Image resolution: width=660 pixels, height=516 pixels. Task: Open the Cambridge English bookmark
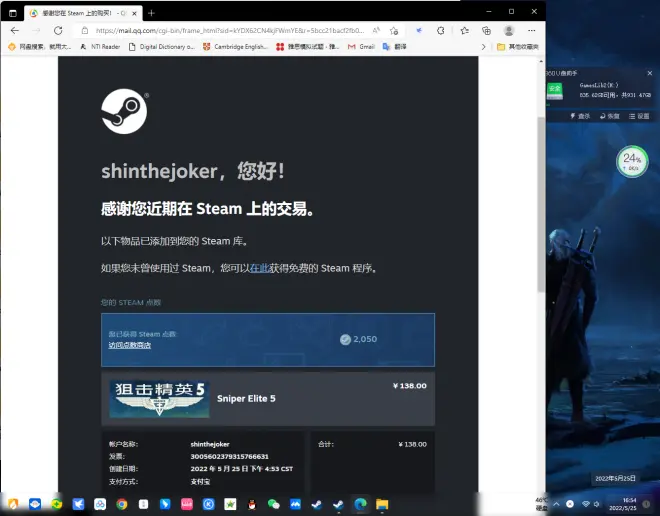click(x=235, y=47)
